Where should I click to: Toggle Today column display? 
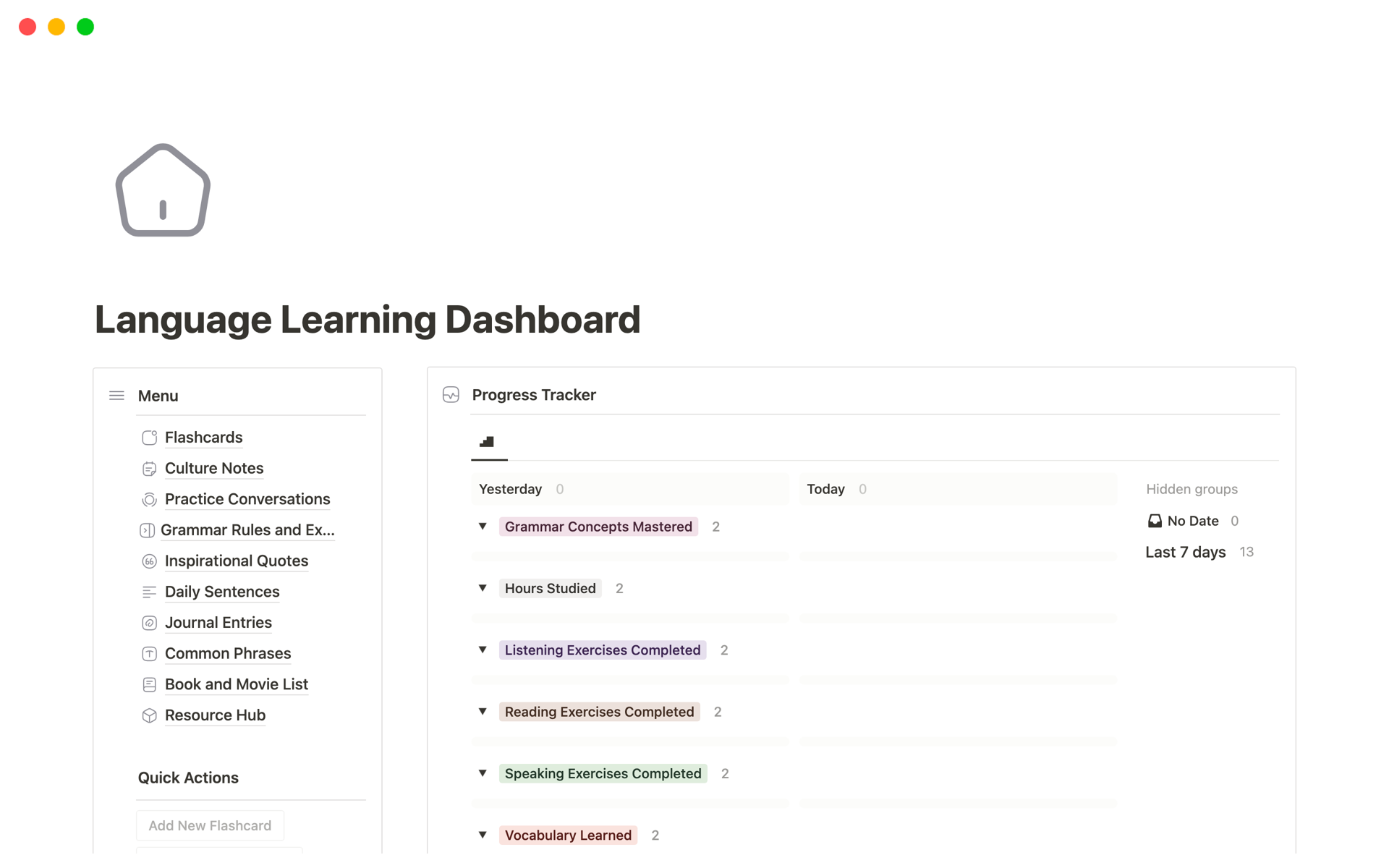click(x=825, y=489)
